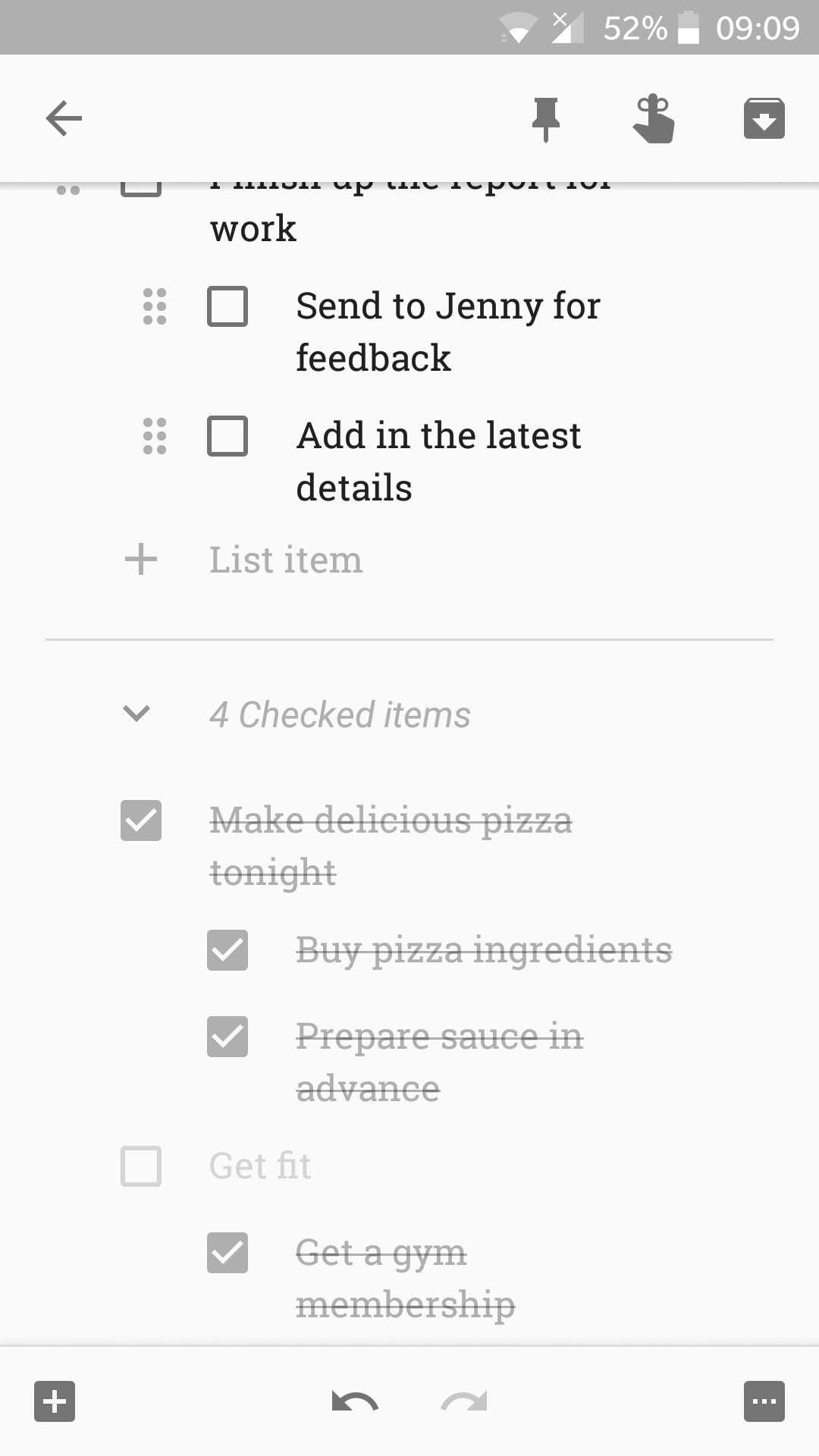This screenshot has height=1456, width=819.
Task: Archive the note using archive icon
Action: (x=764, y=119)
